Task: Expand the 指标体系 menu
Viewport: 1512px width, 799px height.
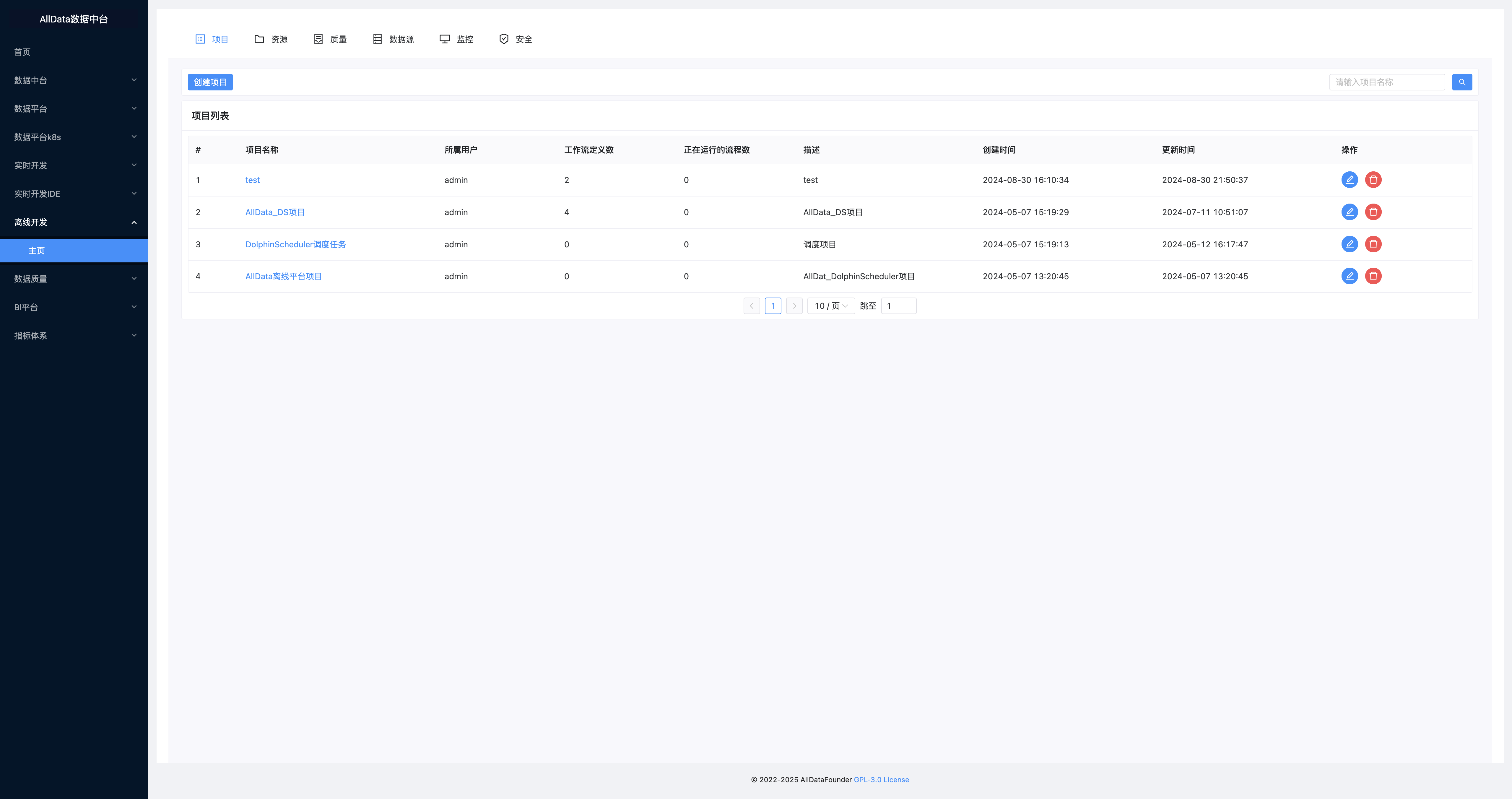Action: [74, 336]
